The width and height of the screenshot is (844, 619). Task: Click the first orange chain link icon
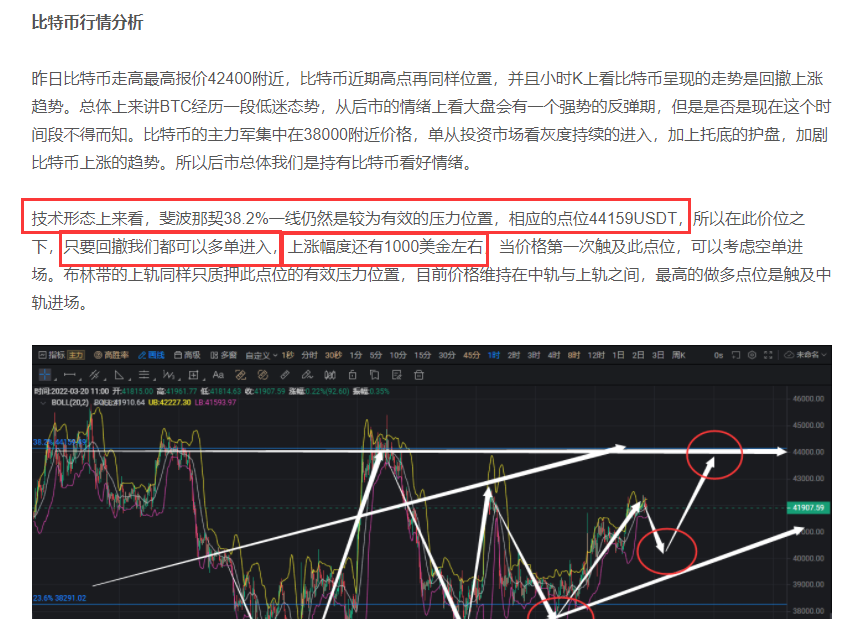click(241, 375)
